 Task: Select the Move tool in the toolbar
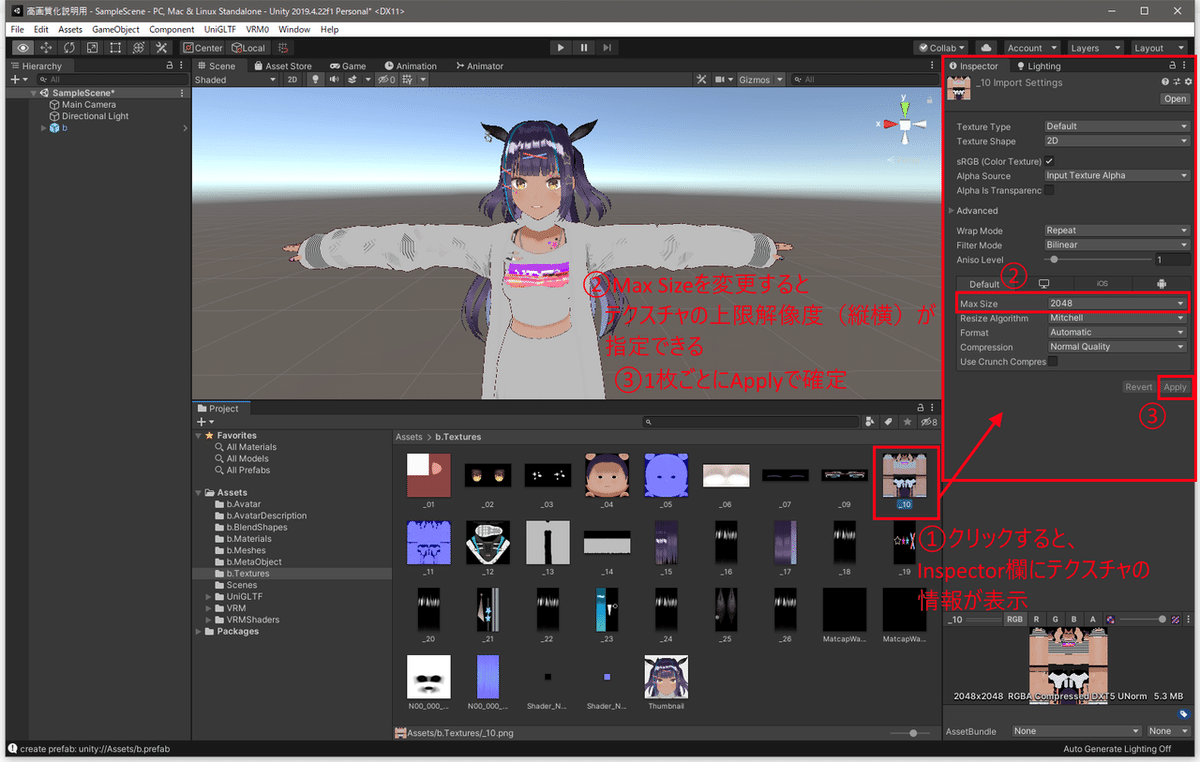click(x=45, y=47)
